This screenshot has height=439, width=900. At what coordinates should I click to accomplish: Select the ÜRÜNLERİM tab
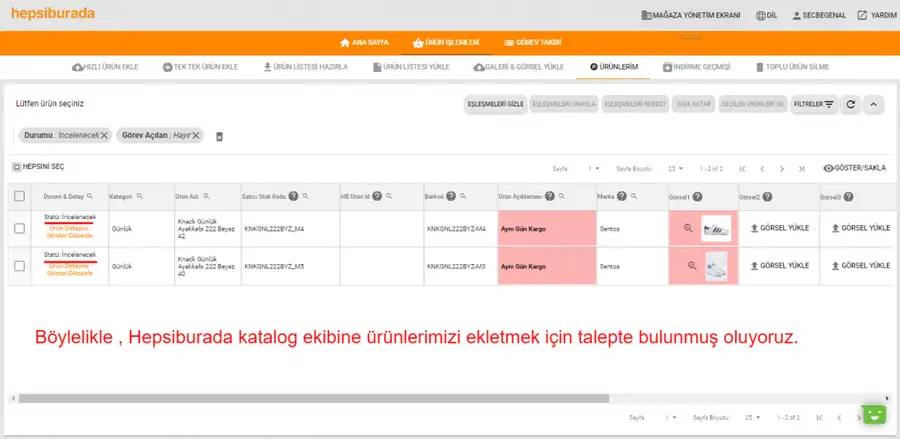point(614,67)
